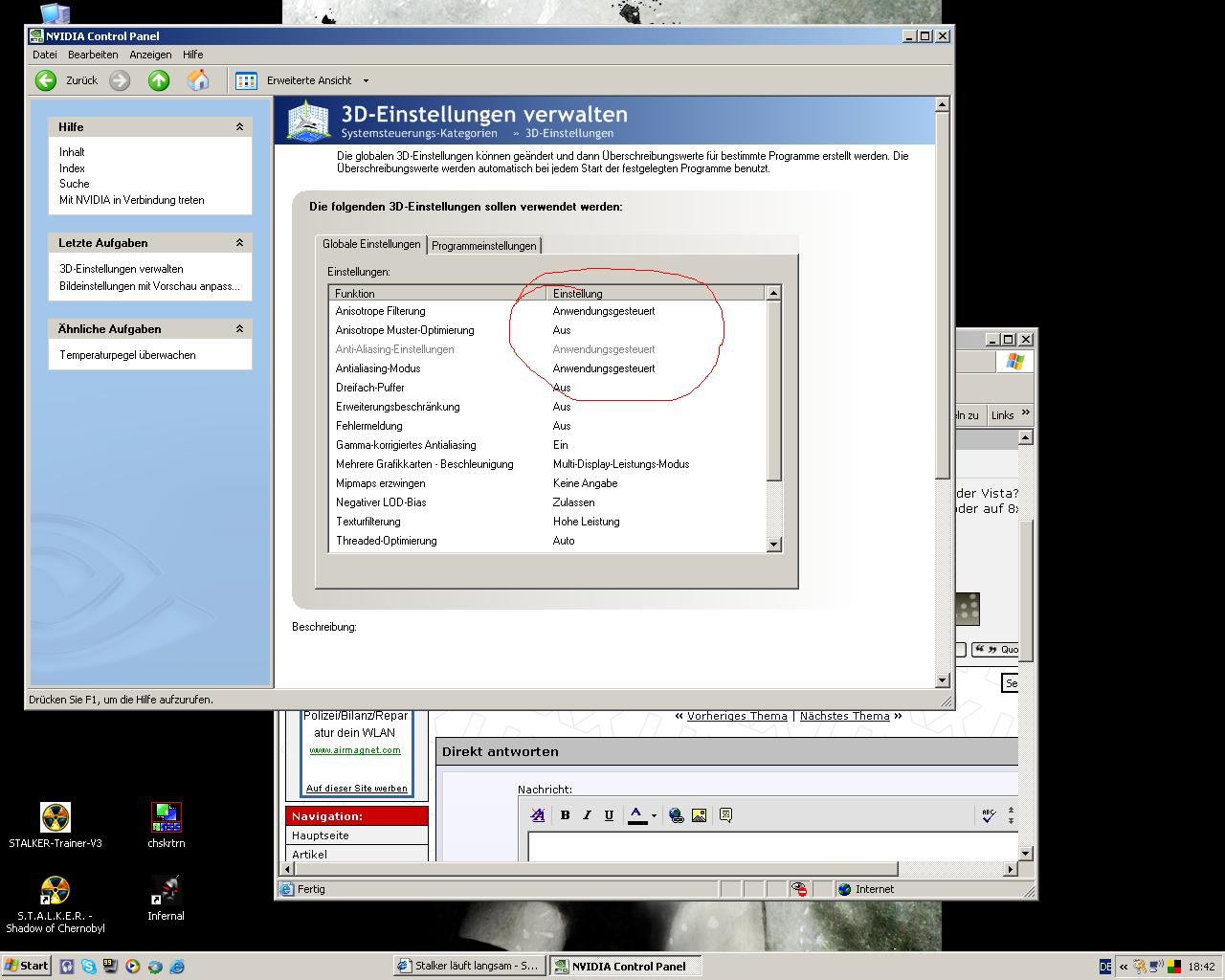
Task: Select the Gamma-korrigiertes Antialiasing row
Action: 547,445
